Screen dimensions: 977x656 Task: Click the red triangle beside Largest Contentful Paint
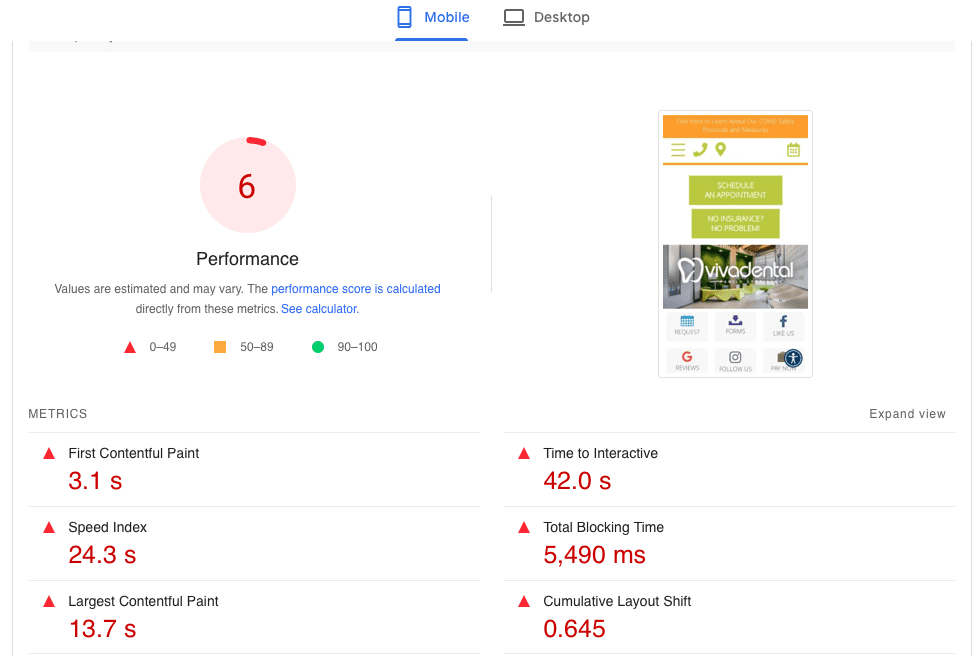click(49, 602)
